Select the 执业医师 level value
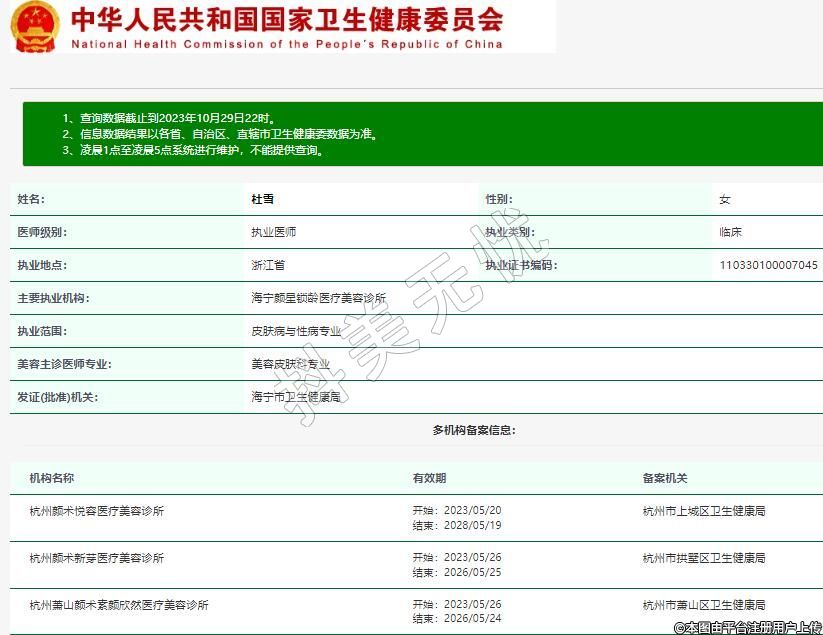This screenshot has width=823, height=635. (x=273, y=232)
